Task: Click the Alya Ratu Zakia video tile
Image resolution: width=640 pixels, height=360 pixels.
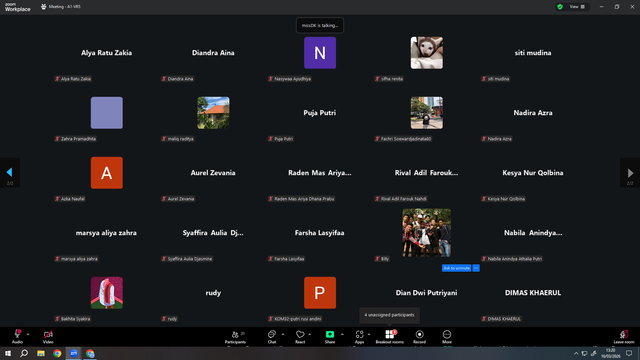Action: point(107,53)
